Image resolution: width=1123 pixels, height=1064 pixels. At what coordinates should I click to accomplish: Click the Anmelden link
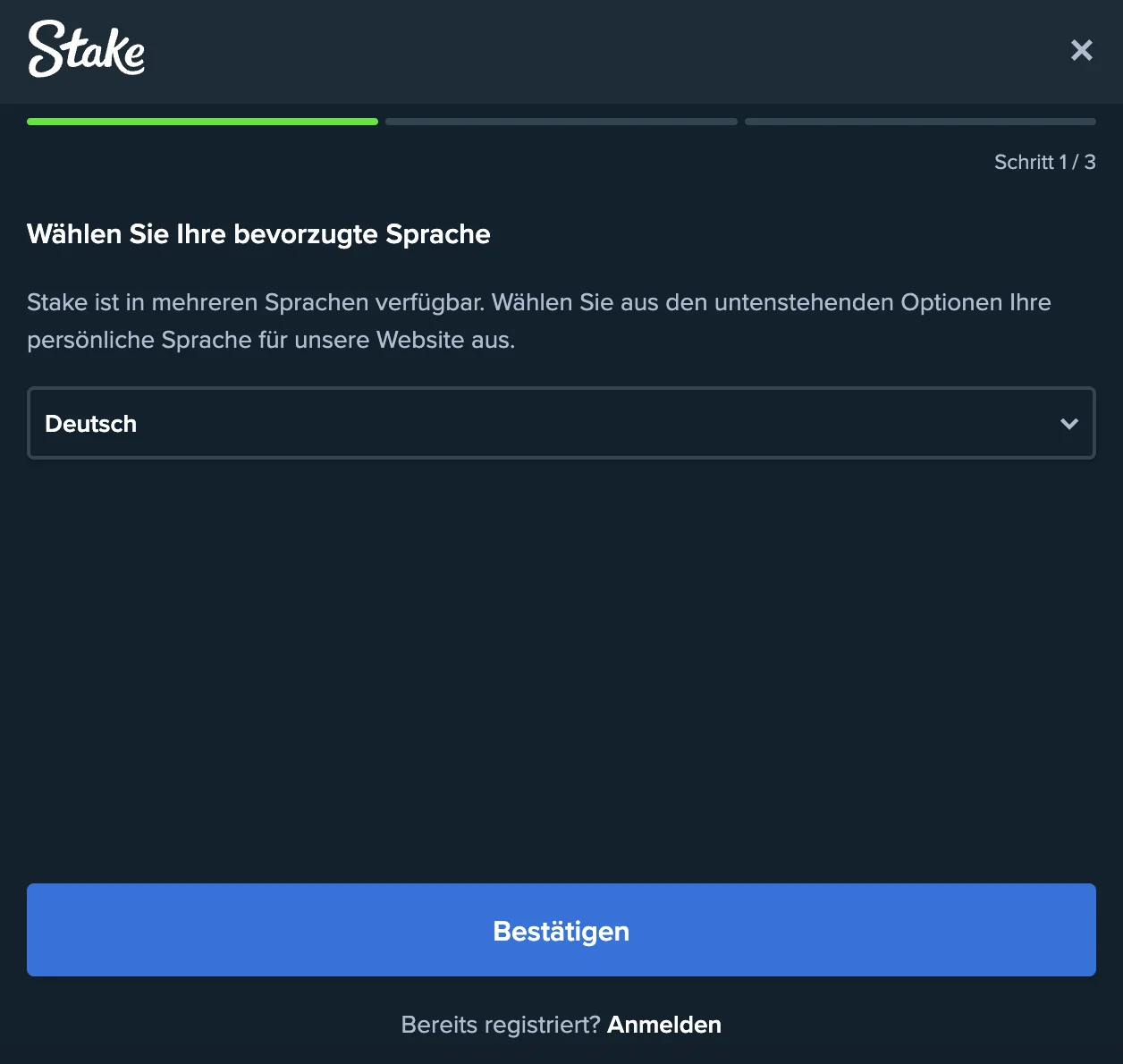pyautogui.click(x=664, y=1025)
